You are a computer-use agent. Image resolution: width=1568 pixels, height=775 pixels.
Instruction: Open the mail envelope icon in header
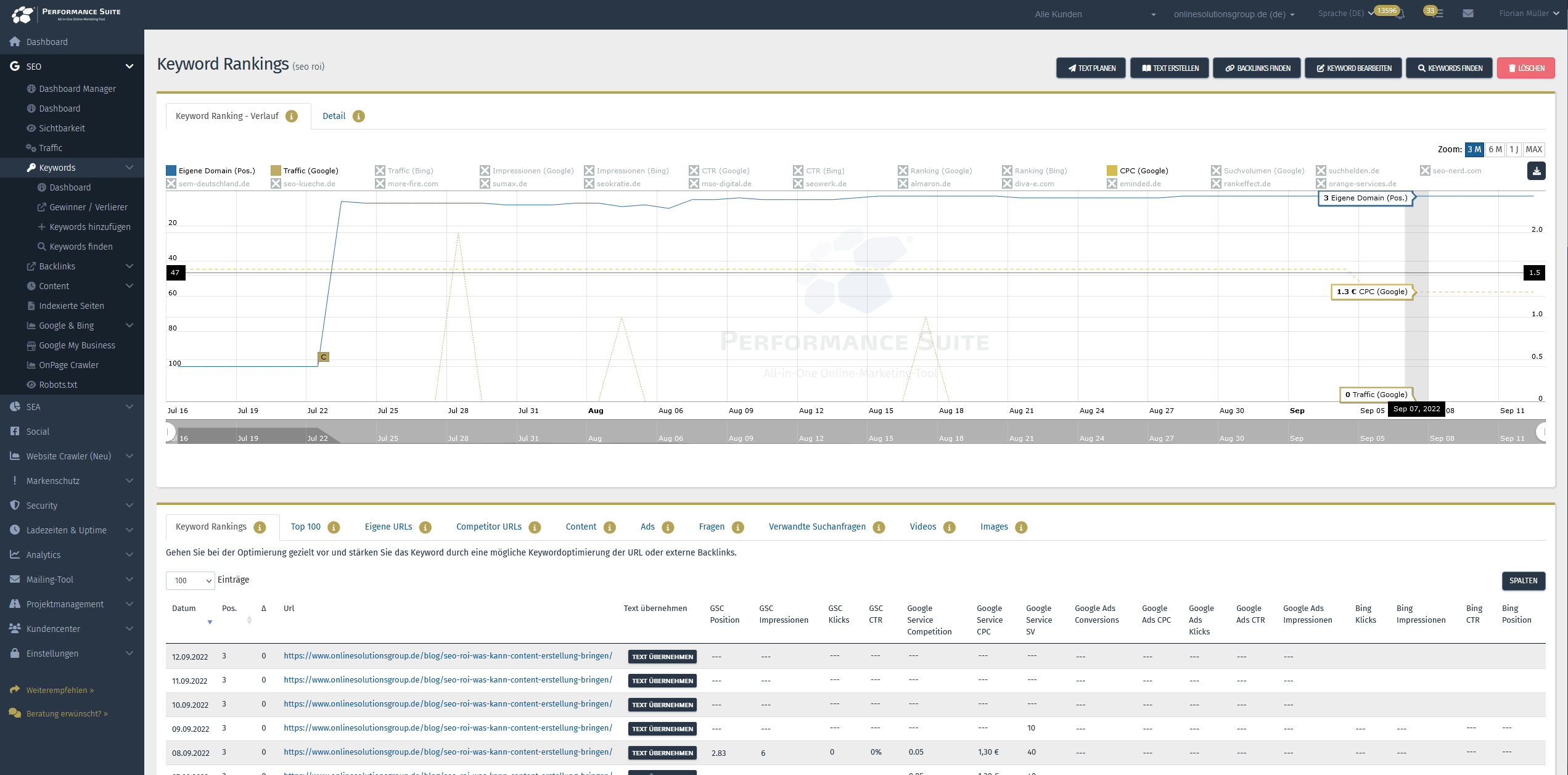[x=1468, y=14]
